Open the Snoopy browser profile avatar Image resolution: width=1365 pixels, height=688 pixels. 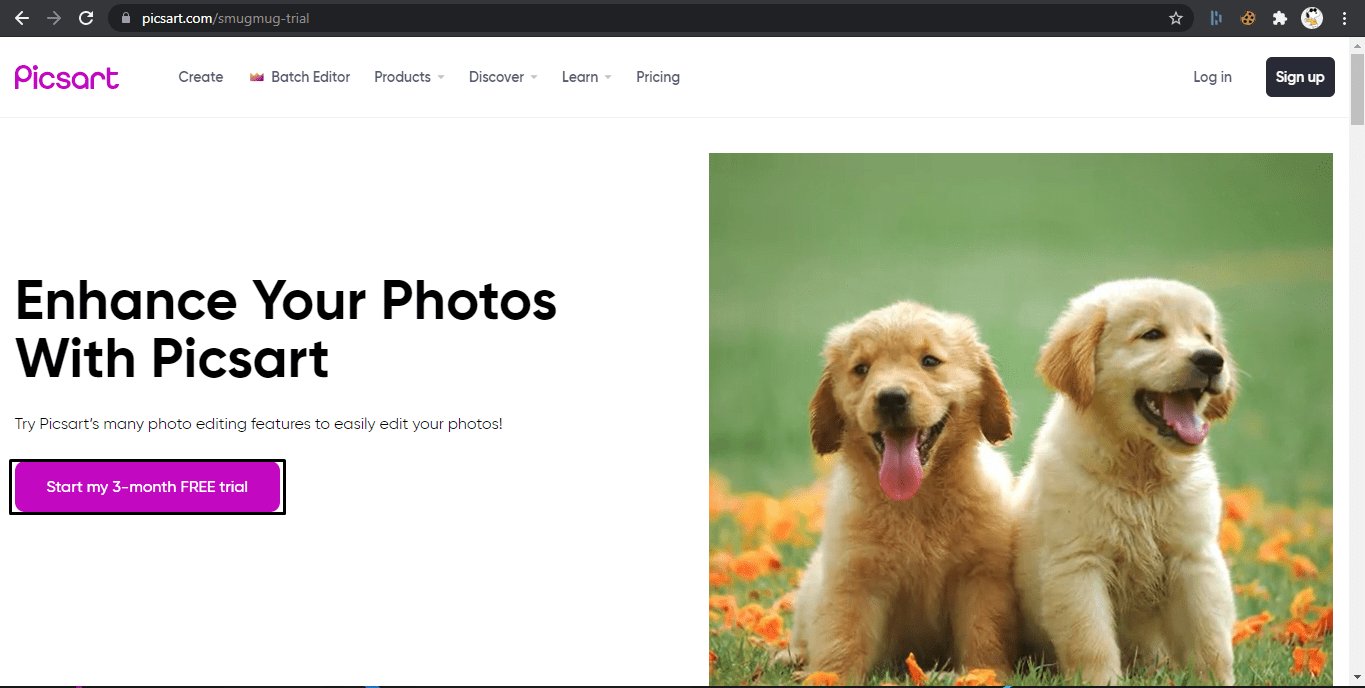(x=1311, y=17)
